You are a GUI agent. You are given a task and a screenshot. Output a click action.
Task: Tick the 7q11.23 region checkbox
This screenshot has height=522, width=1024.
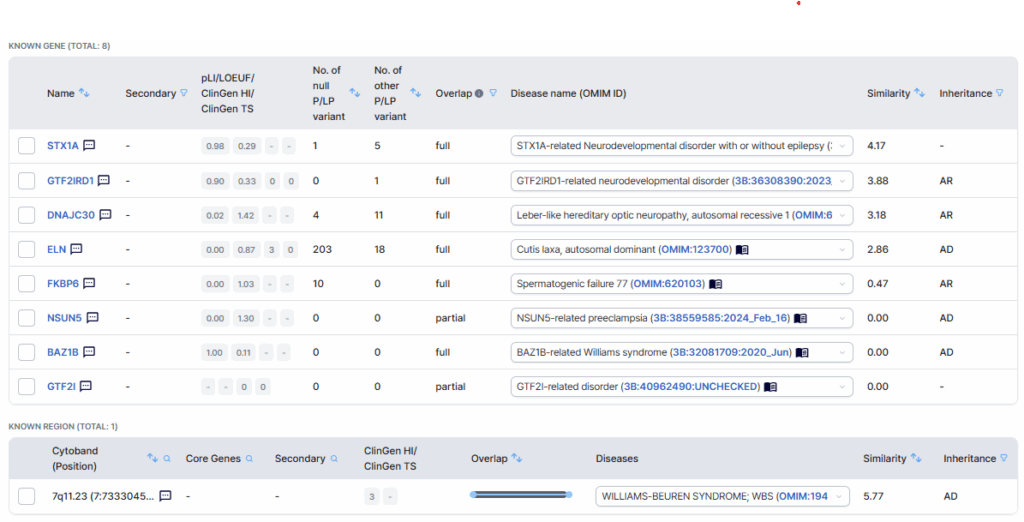(x=27, y=496)
